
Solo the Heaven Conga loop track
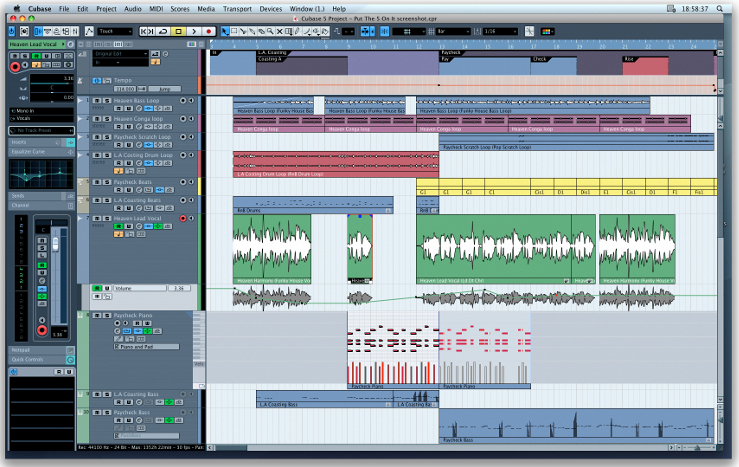click(107, 119)
